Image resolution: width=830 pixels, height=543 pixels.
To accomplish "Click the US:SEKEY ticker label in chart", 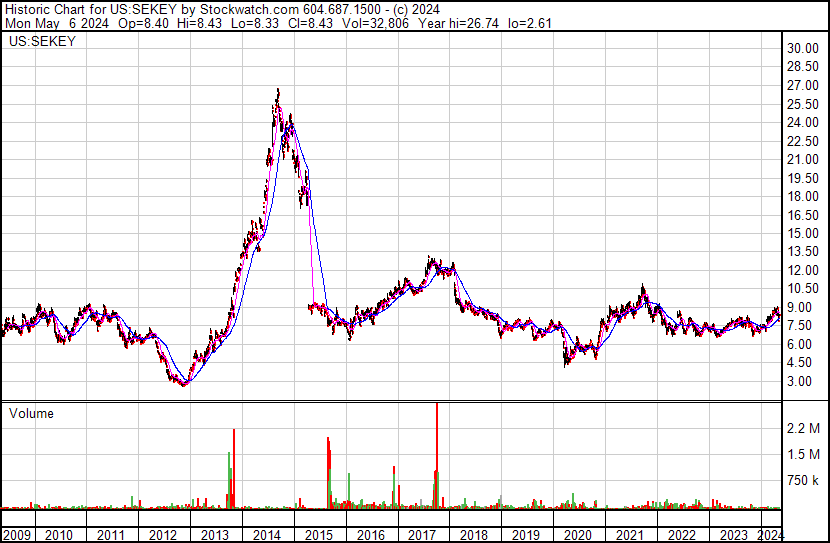I will tap(41, 42).
